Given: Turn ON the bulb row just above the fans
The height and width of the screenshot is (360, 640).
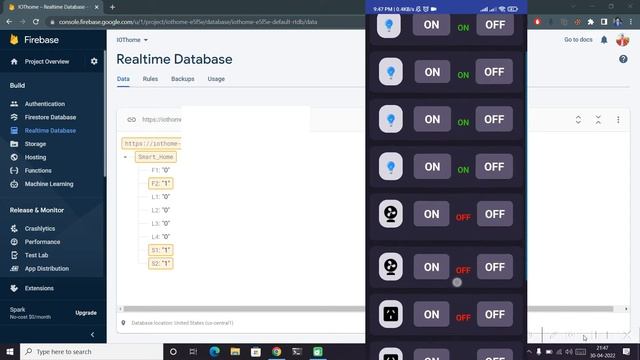Looking at the screenshot, I should (x=432, y=167).
